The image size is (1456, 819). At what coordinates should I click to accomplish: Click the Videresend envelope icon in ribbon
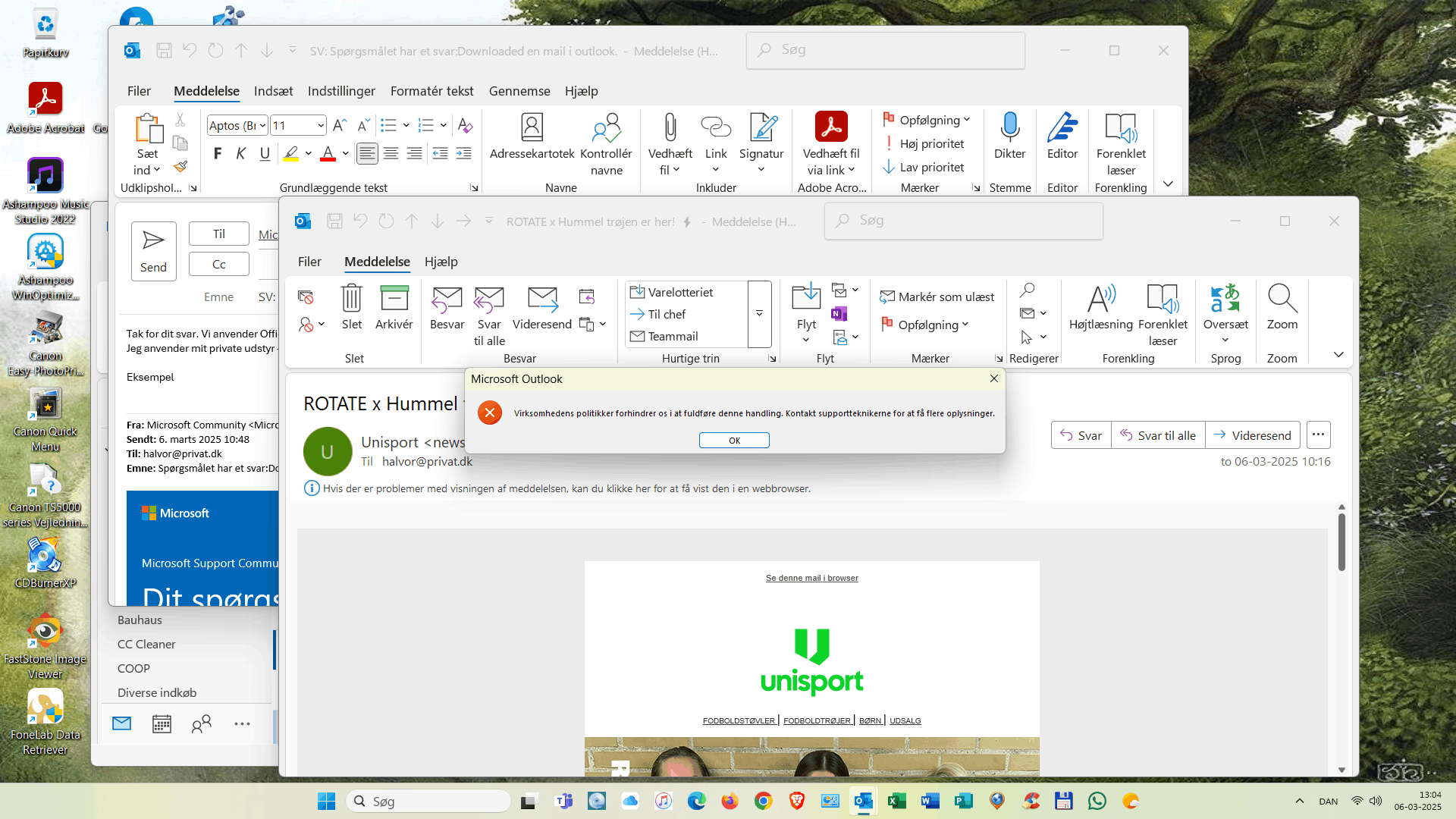[541, 300]
